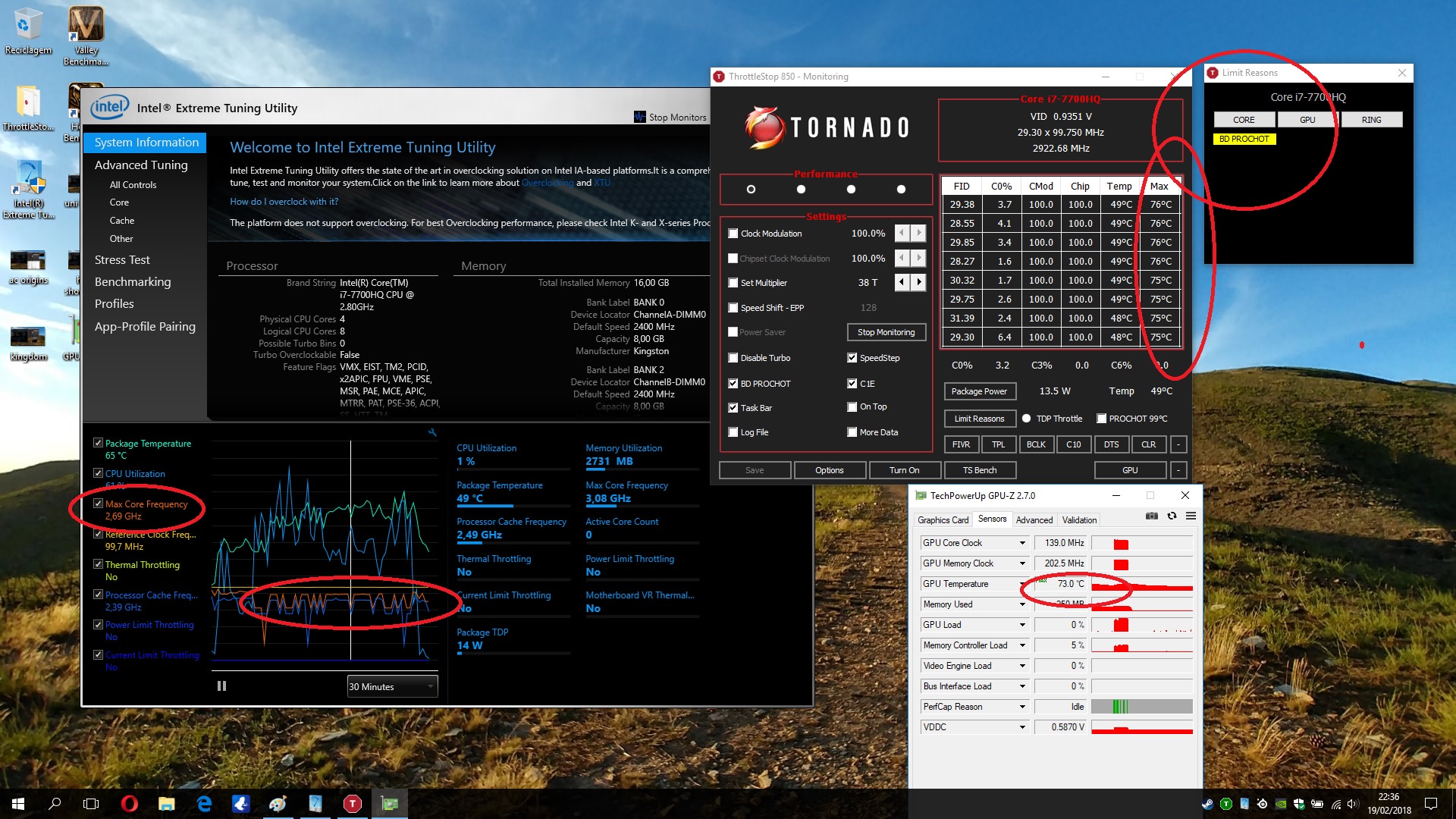Switch to ThrottleStop on the taskbar
The image size is (1456, 819).
[x=352, y=803]
